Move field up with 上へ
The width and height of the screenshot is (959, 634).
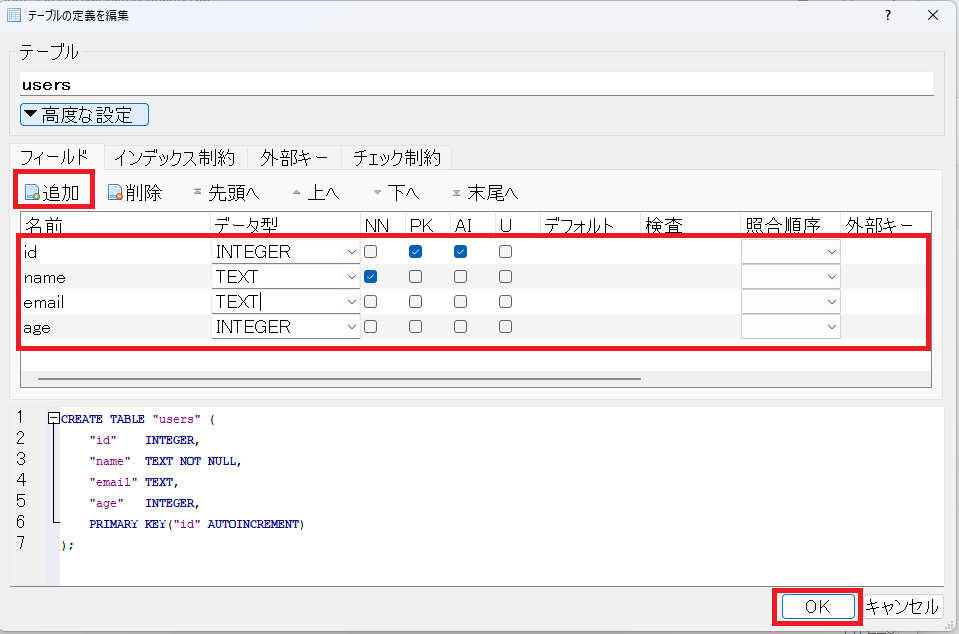point(316,193)
